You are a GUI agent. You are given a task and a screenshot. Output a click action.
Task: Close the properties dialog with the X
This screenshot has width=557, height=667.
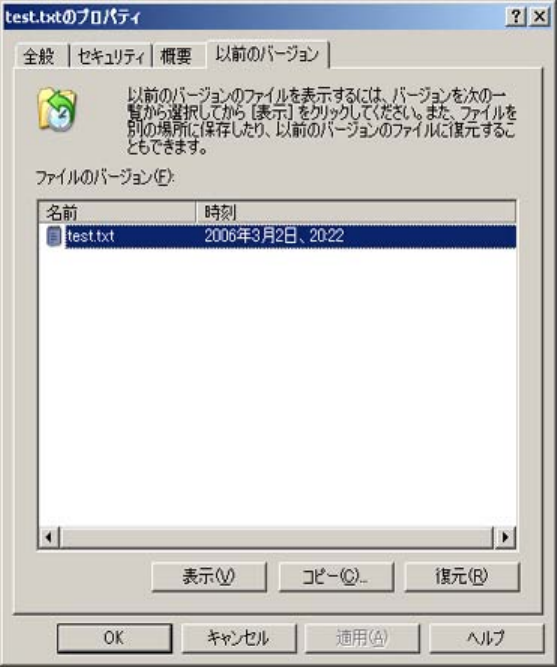tap(540, 17)
